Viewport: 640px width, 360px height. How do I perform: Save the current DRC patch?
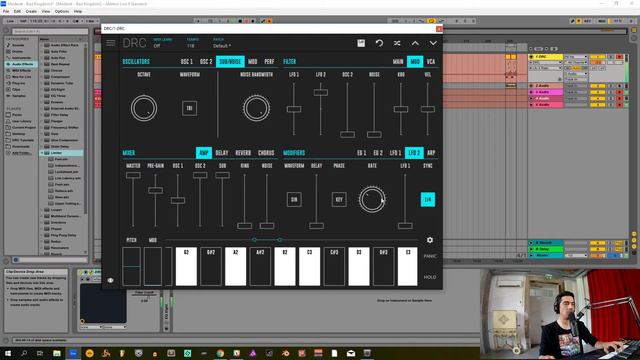[x=361, y=43]
